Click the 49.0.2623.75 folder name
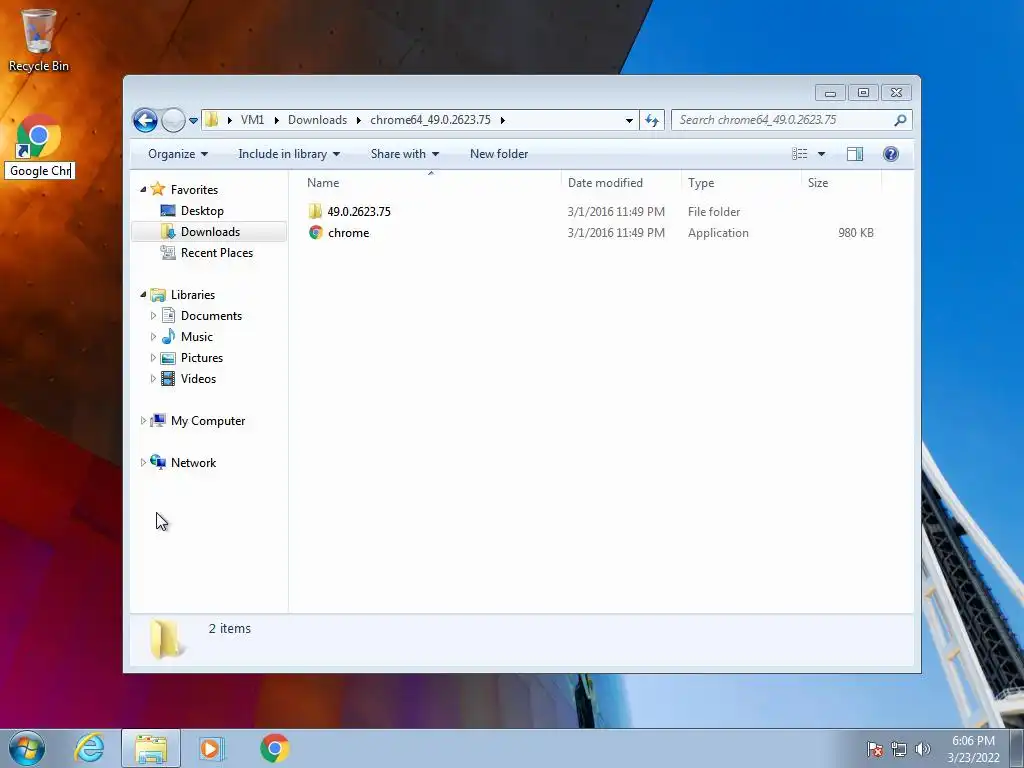Viewport: 1024px width, 768px height. [x=359, y=212]
